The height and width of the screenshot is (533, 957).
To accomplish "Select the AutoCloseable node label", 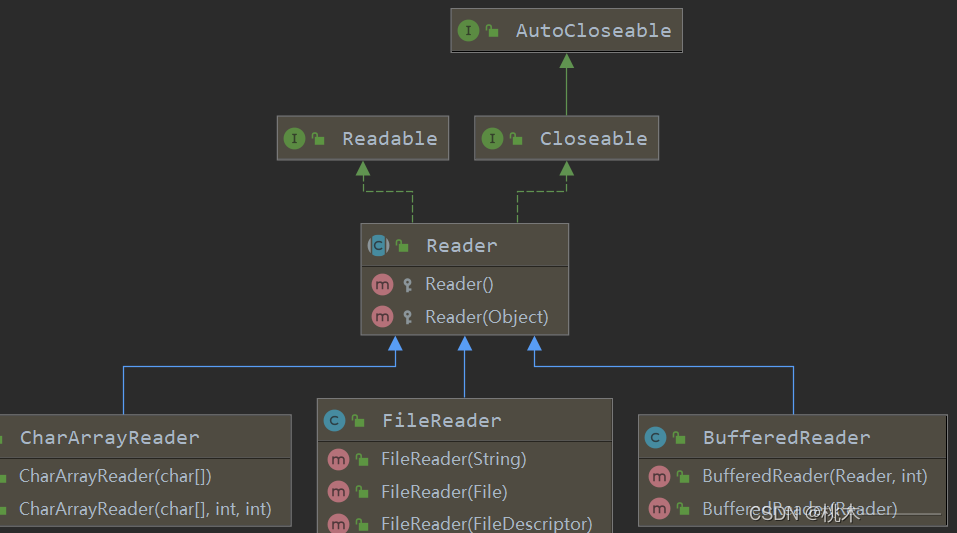I will pos(593,31).
